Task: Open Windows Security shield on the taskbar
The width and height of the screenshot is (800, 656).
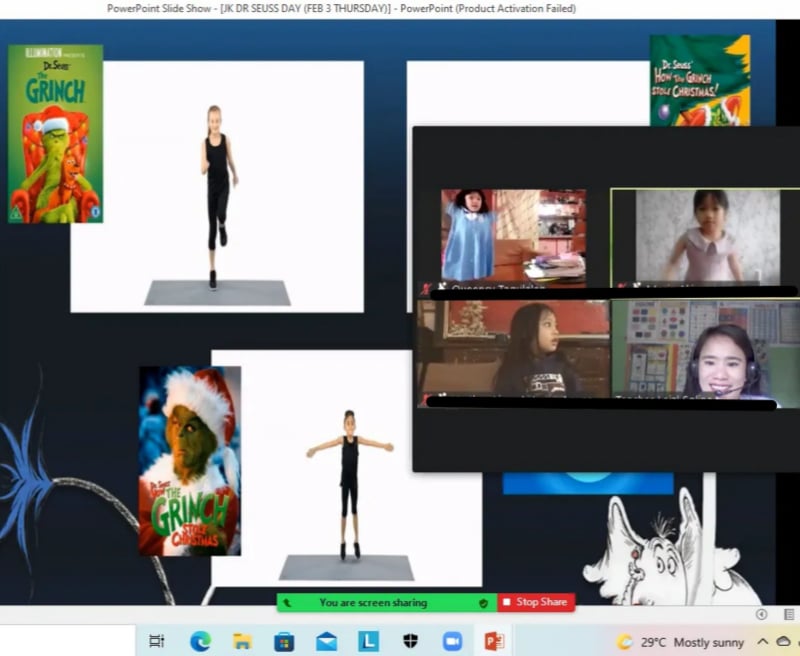Action: [411, 641]
